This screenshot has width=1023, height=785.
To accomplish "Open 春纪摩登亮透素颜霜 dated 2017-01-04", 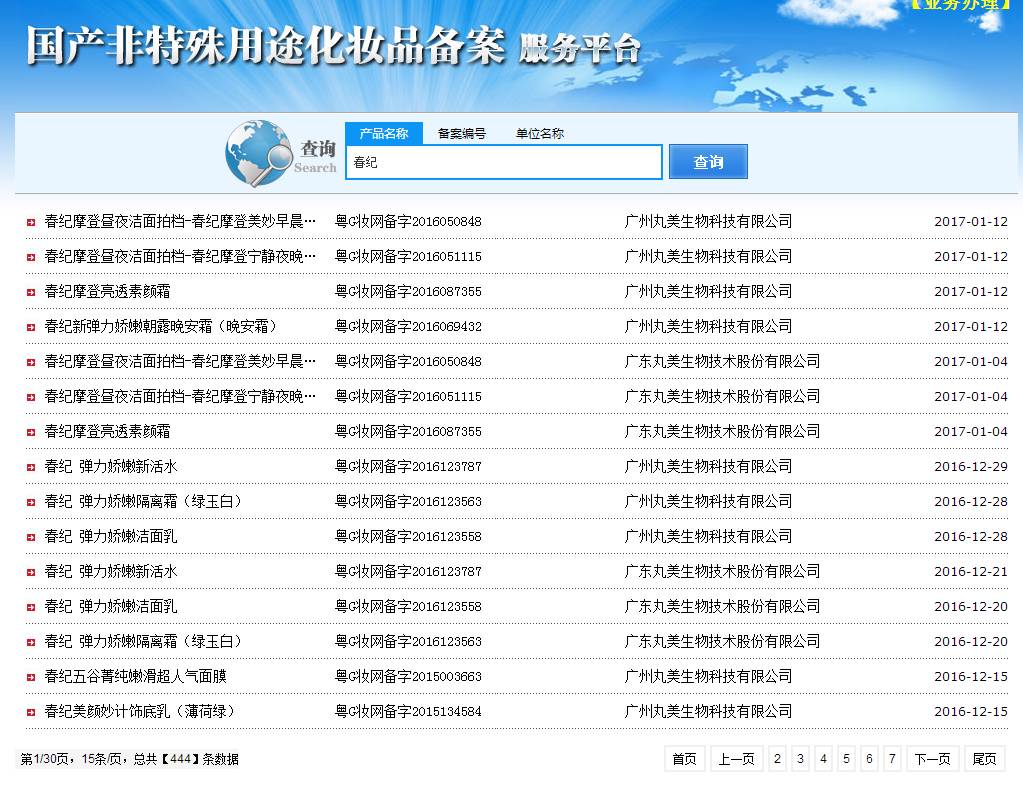I will [x=108, y=431].
